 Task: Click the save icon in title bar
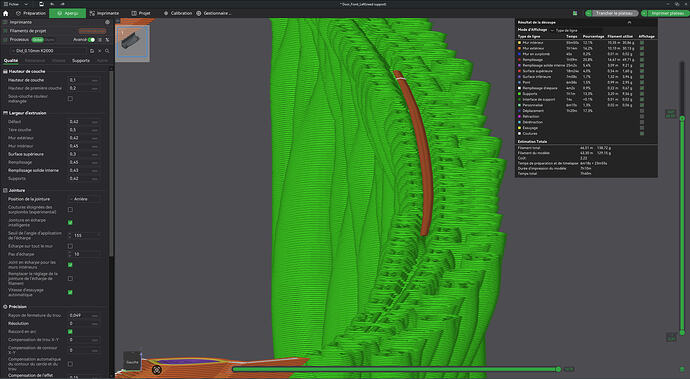point(41,4)
